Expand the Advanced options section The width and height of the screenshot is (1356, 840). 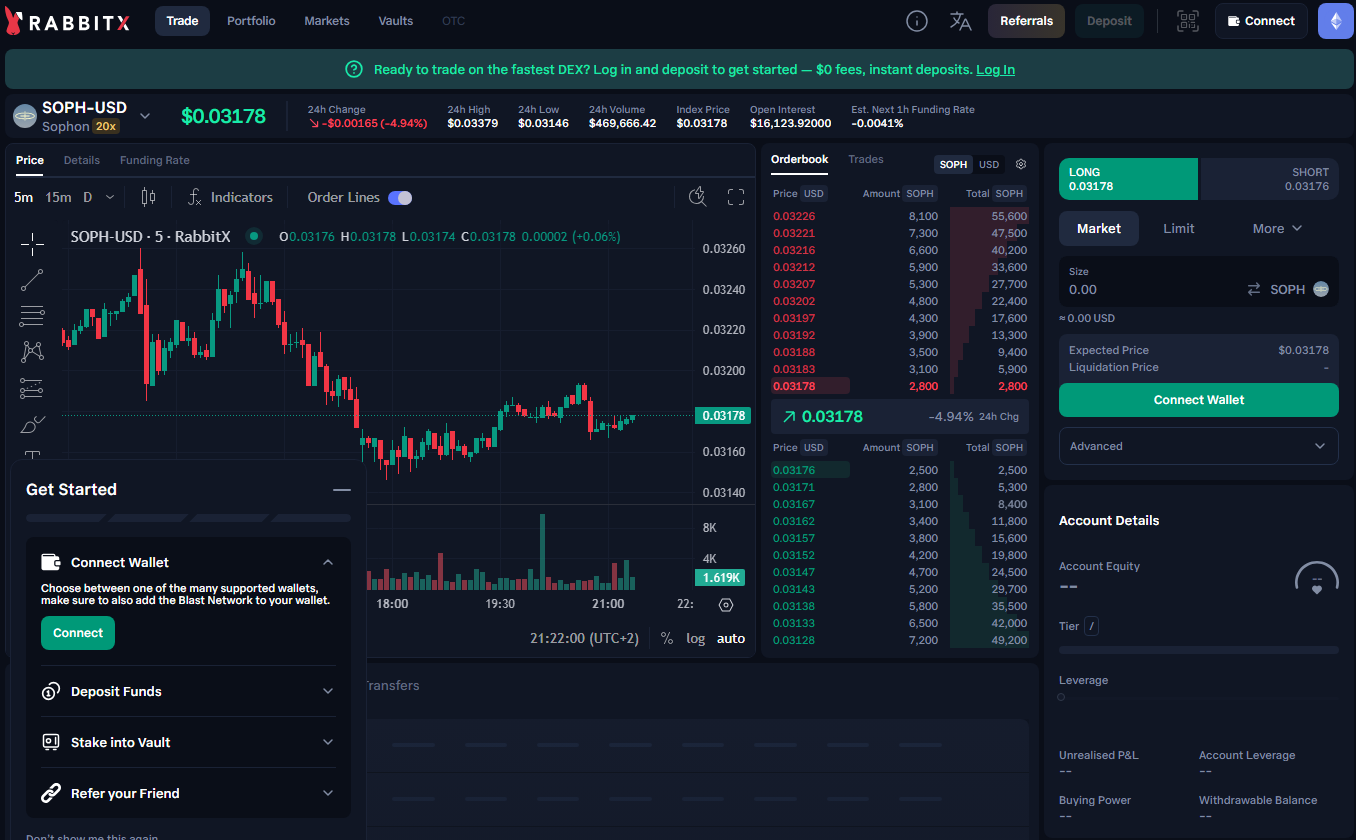(x=1199, y=446)
